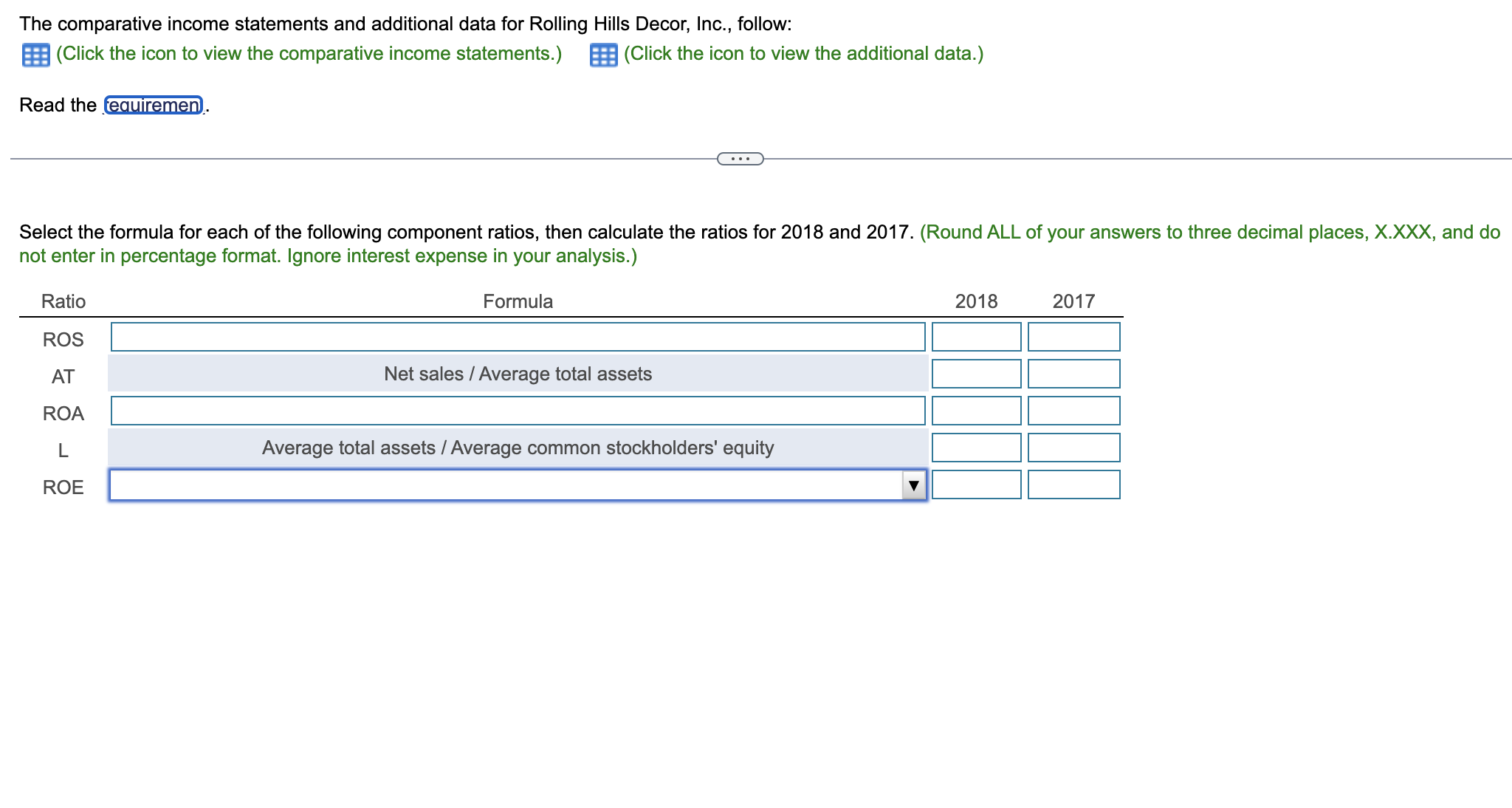Select the 2017 input field for ROS
1512x808 pixels.
pos(1073,337)
